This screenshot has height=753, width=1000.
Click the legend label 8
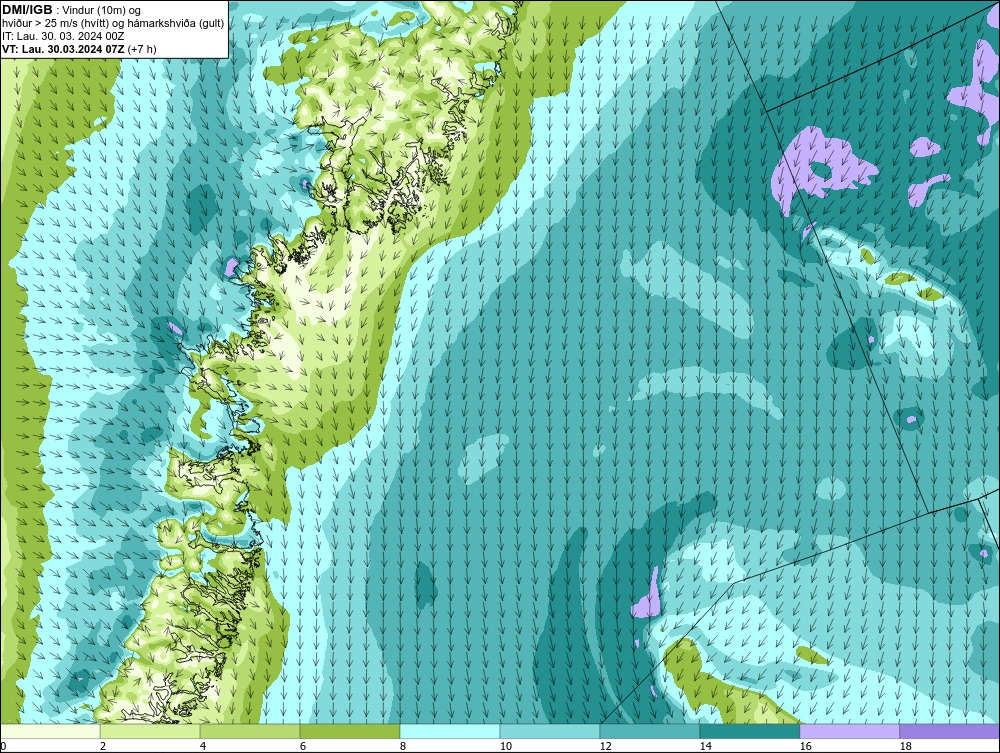tap(402, 746)
